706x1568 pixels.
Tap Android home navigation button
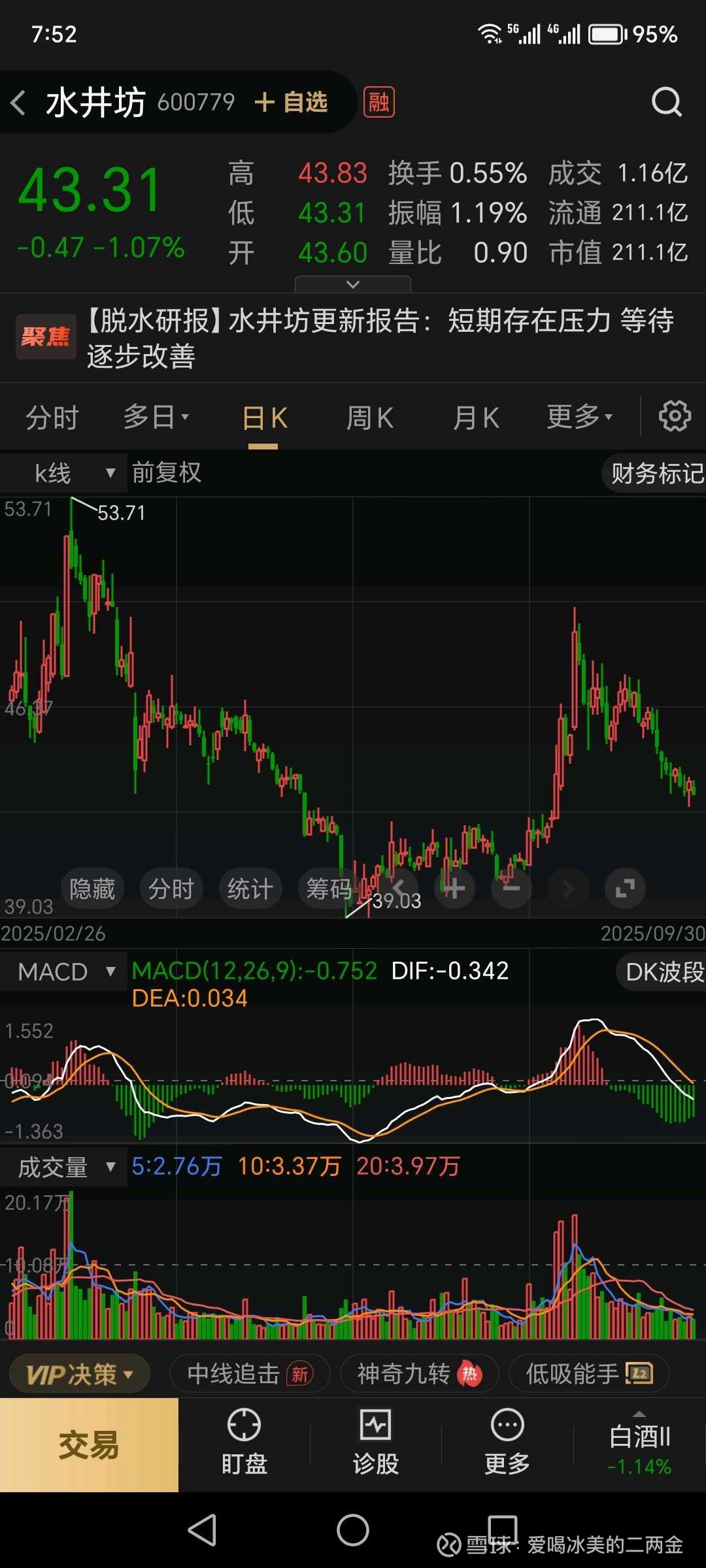click(353, 1530)
